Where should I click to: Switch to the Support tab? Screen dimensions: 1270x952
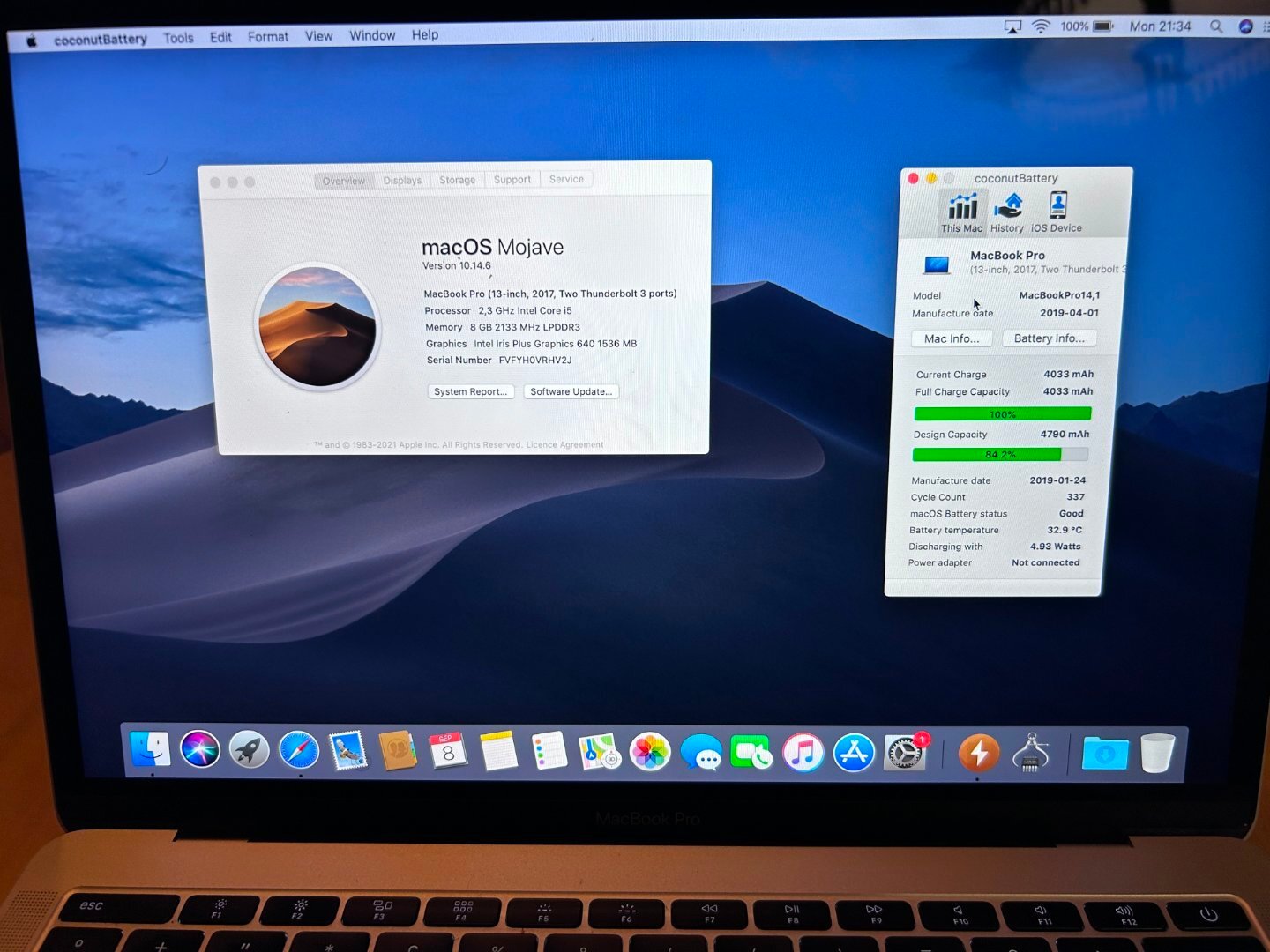coord(512,179)
